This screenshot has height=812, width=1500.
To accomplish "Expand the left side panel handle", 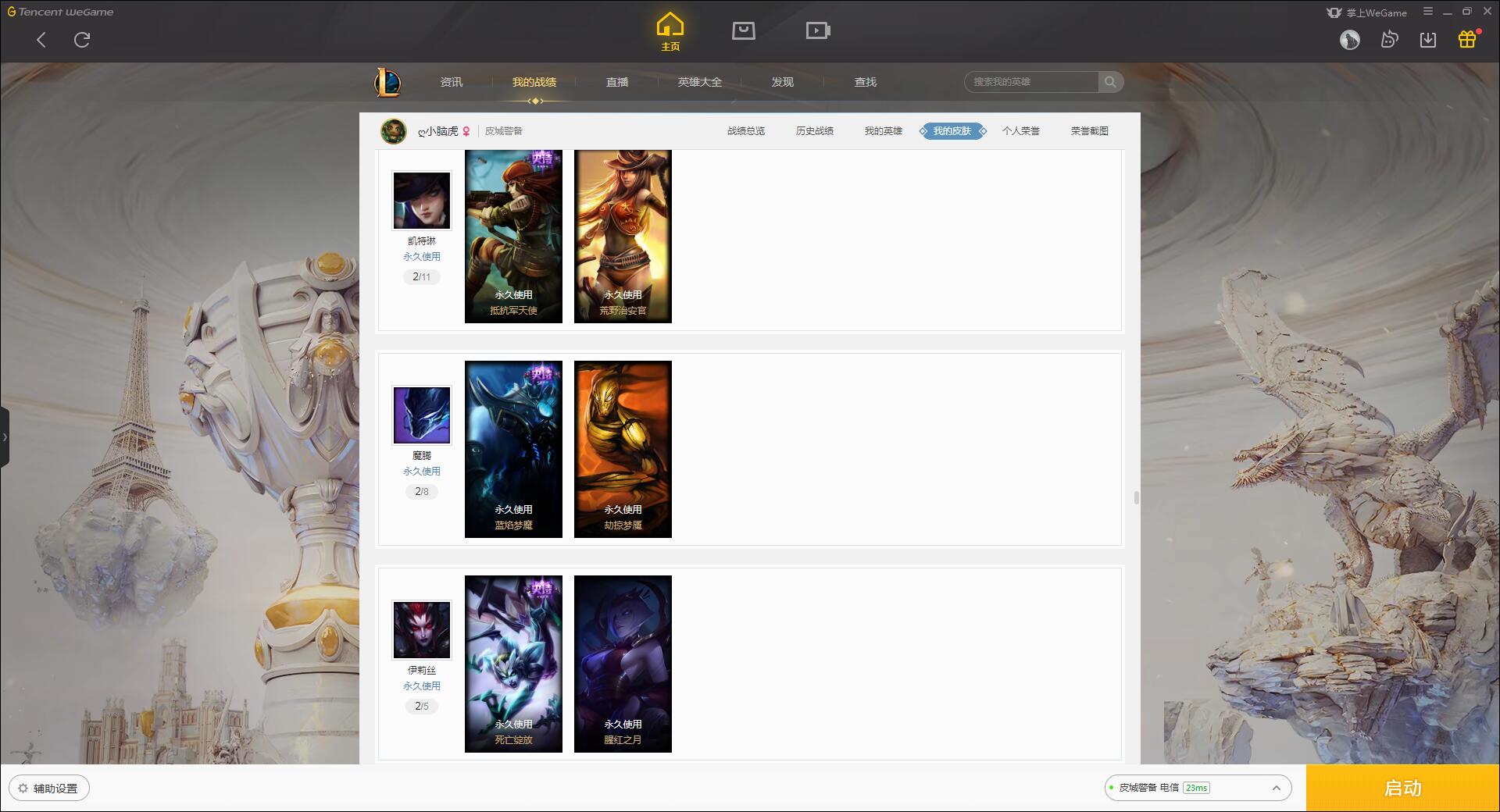I will click(x=5, y=437).
